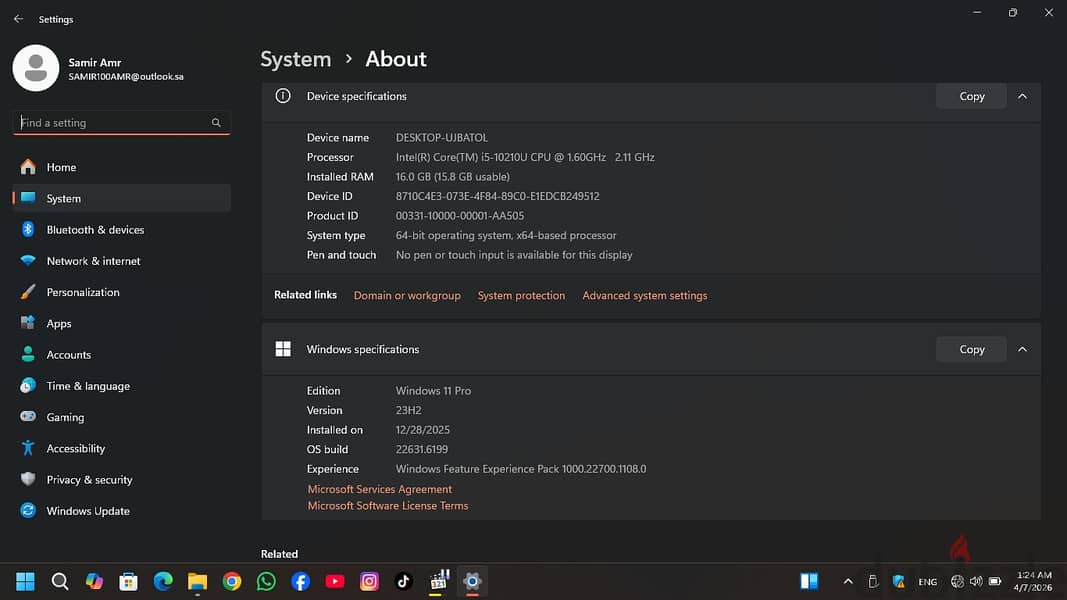Open Home in the sidebar
Image resolution: width=1067 pixels, height=600 pixels.
point(121,167)
